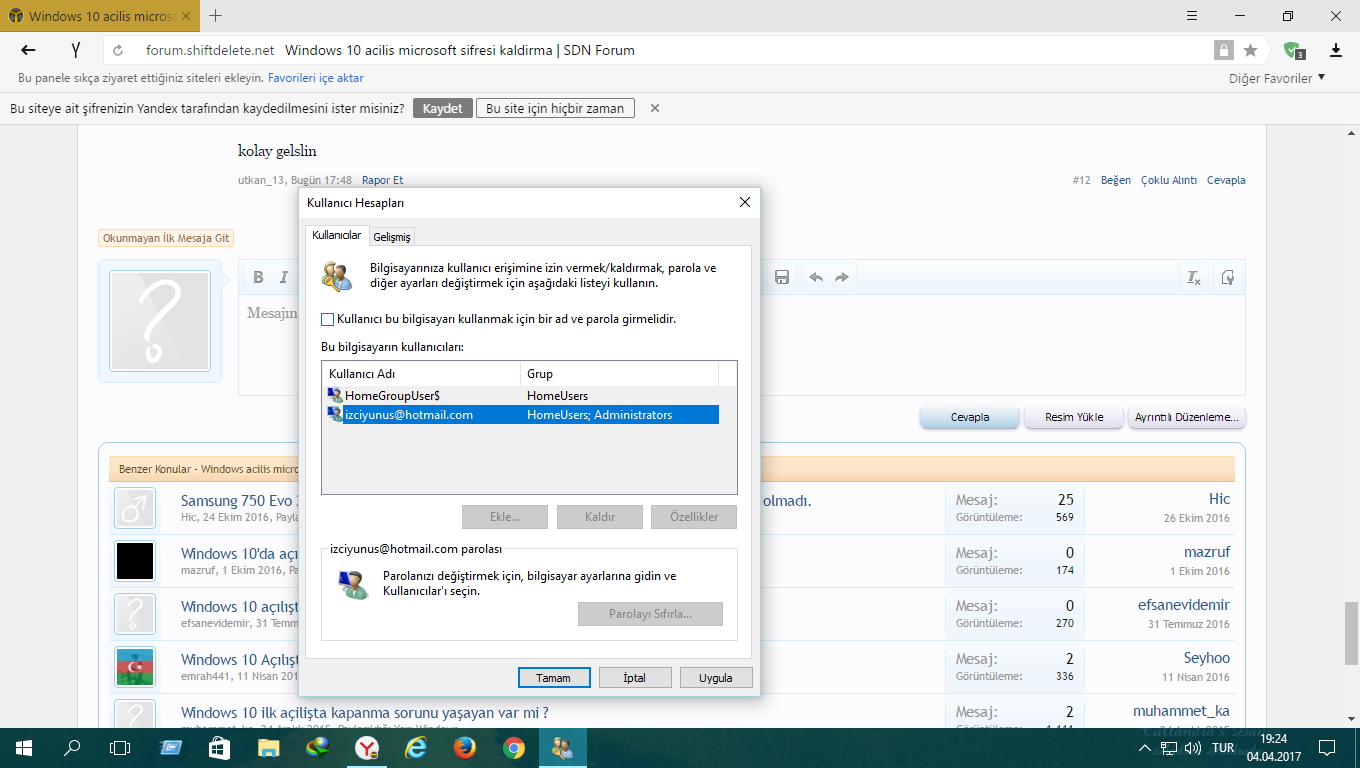Bookmark page with star icon
Viewport: 1360px width, 768px height.
click(x=1250, y=50)
